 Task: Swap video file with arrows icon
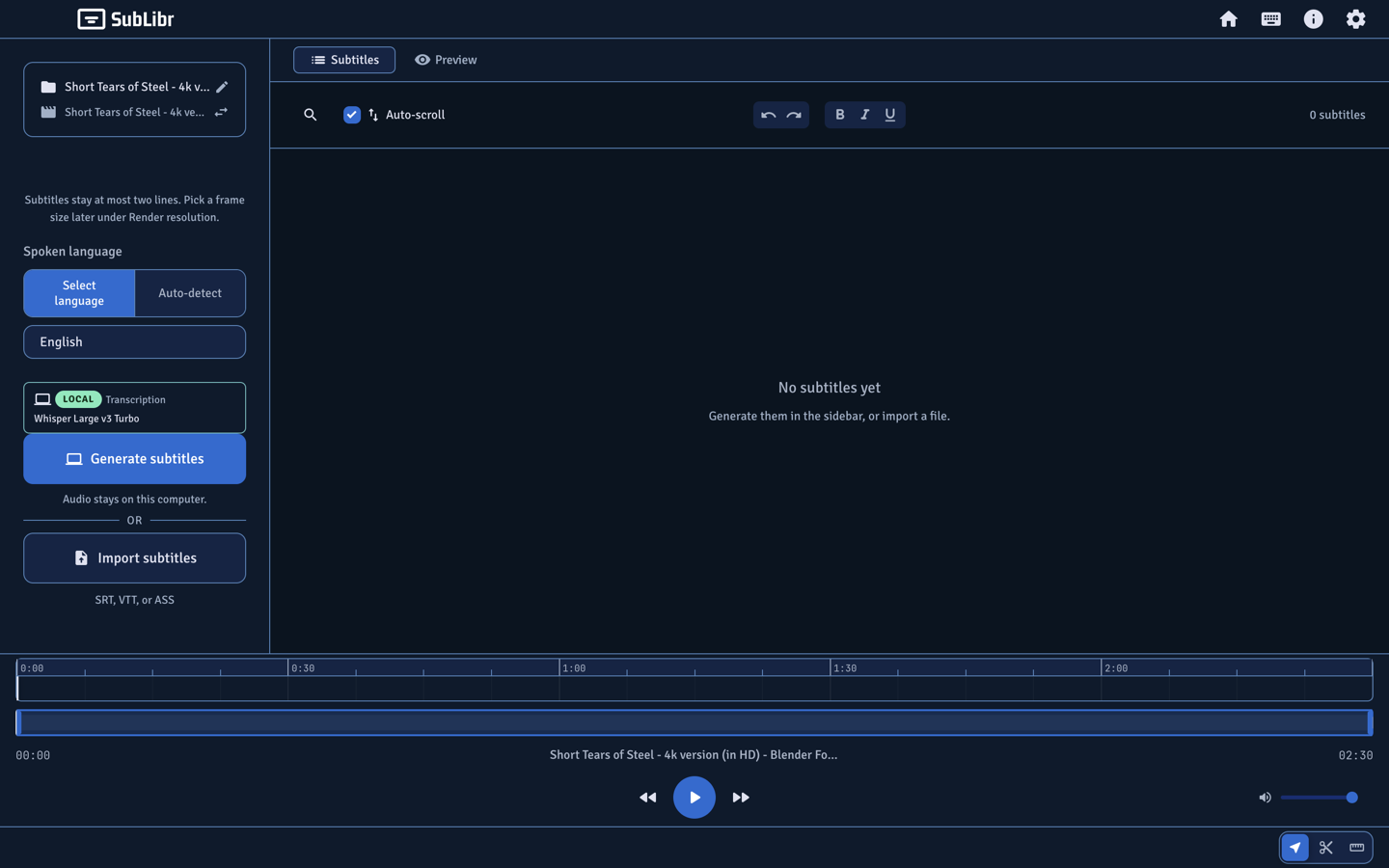[x=221, y=112]
